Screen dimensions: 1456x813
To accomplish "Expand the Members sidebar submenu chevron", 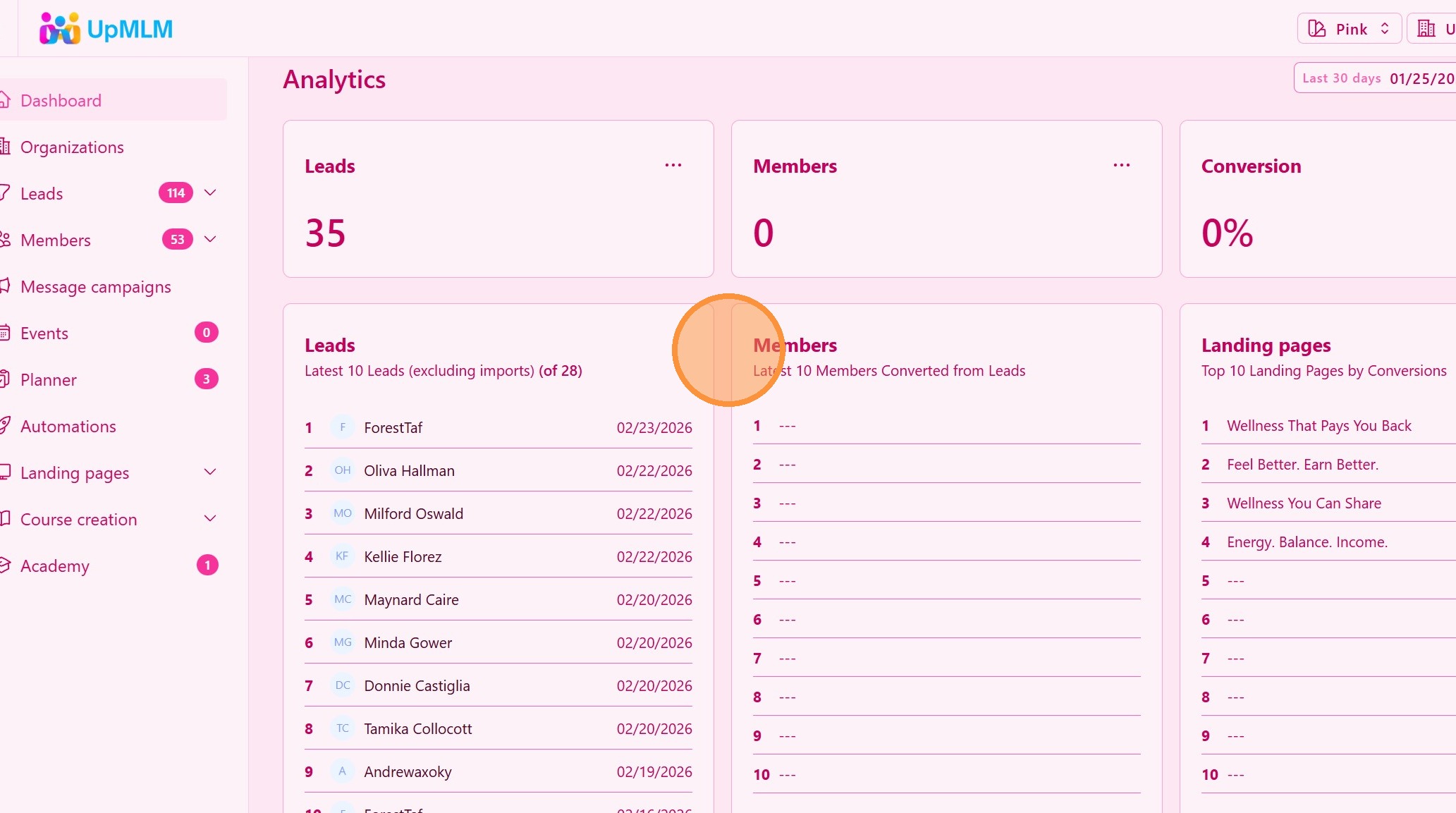I will [210, 240].
